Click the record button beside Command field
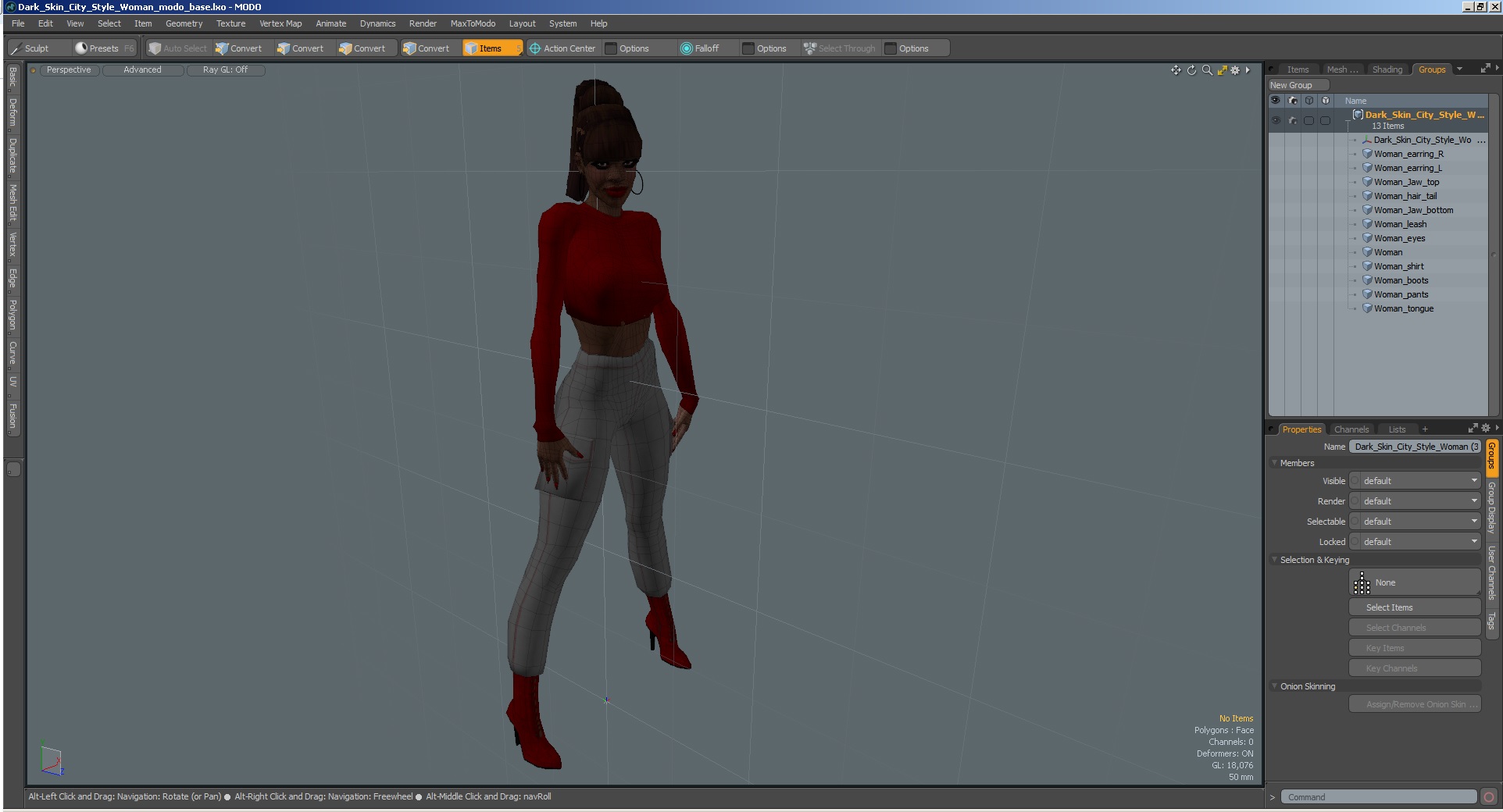 coord(1489,797)
